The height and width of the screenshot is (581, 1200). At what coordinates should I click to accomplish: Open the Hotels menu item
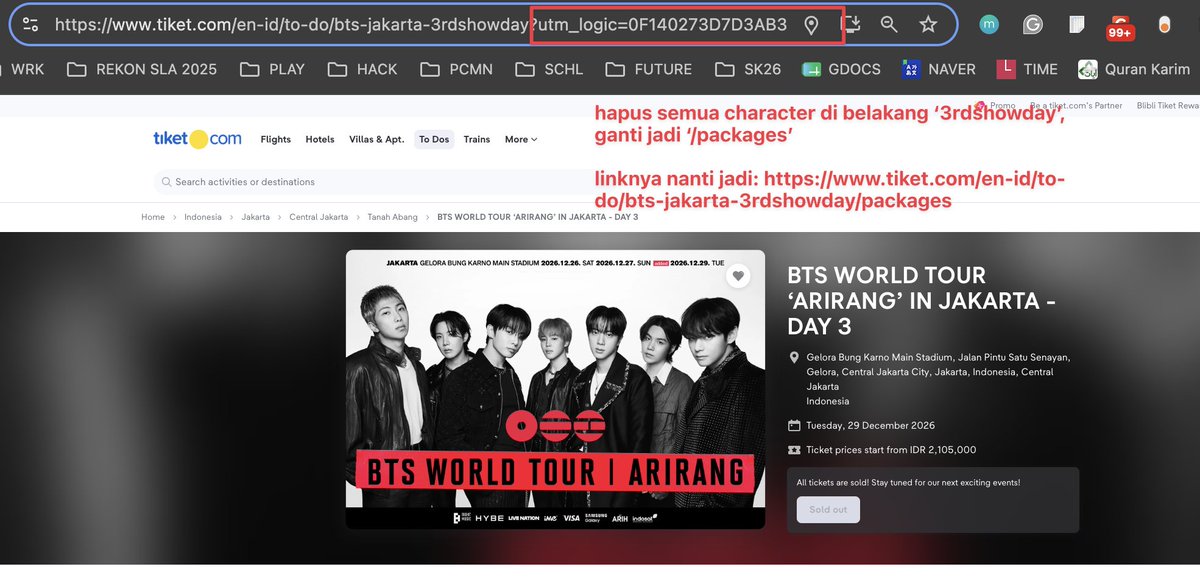[x=320, y=139]
